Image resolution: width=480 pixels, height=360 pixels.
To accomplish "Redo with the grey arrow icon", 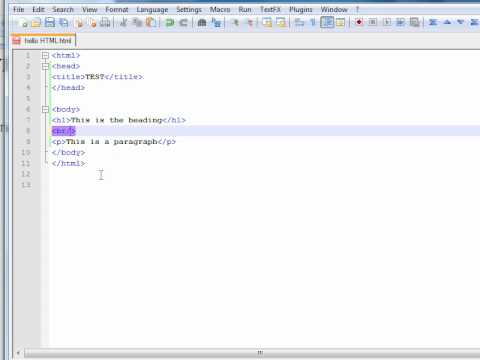I will coord(183,23).
